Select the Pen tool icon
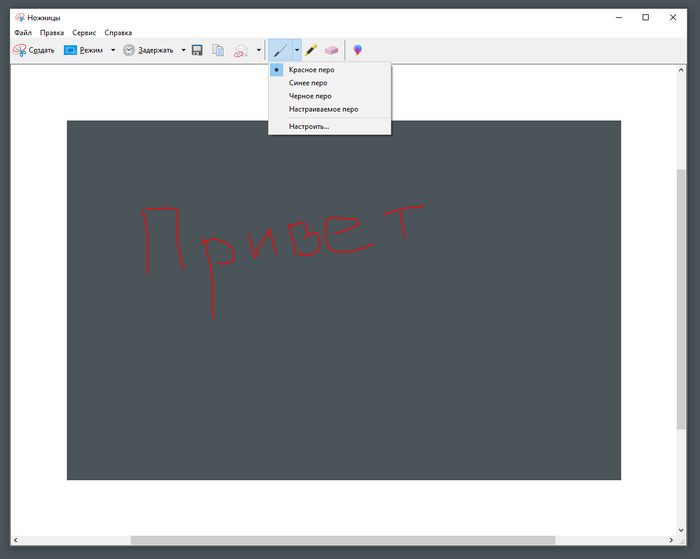The image size is (700, 559). click(x=280, y=50)
